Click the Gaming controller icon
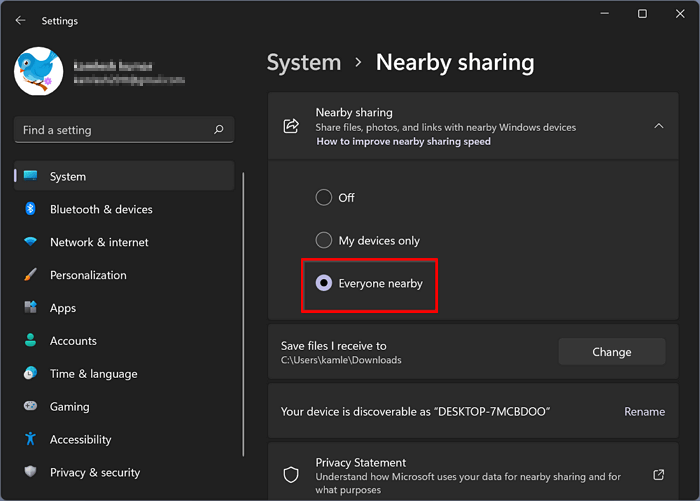Viewport: 700px width, 501px height. point(30,407)
